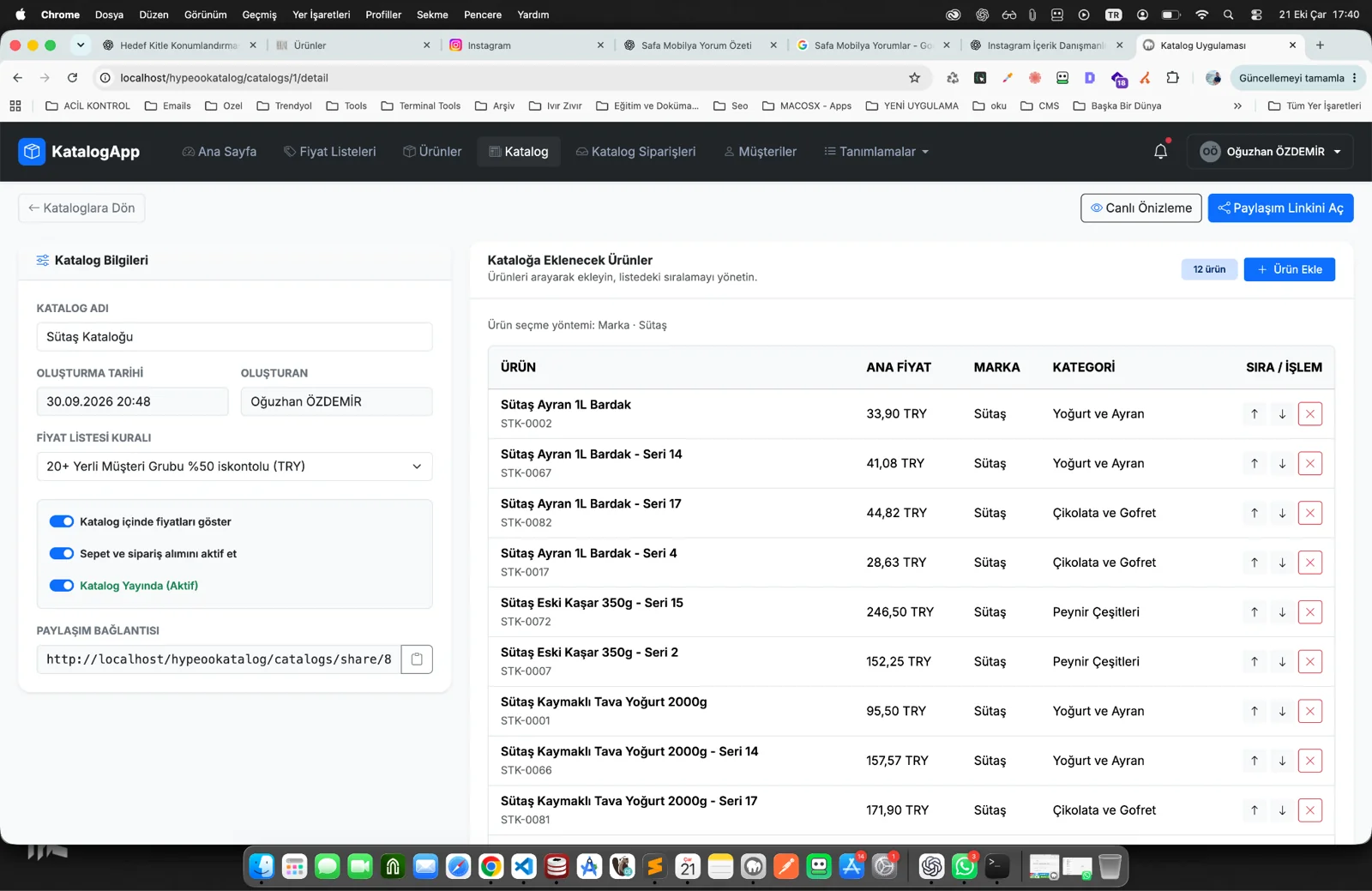
Task: Move STK-0082 Seri 17 row up
Action: [x=1255, y=514]
